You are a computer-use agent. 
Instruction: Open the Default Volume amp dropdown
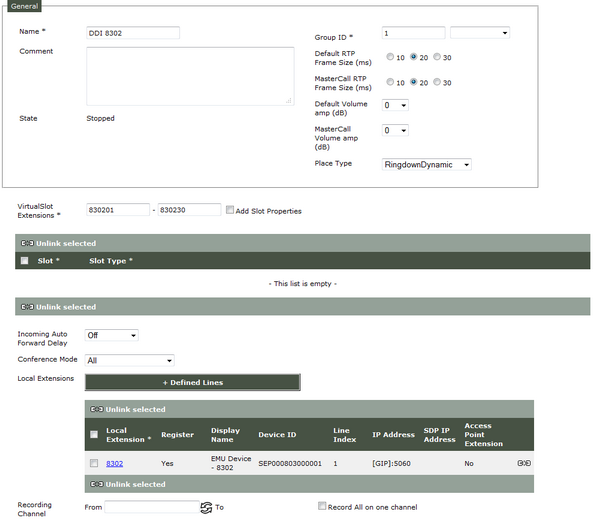click(395, 105)
